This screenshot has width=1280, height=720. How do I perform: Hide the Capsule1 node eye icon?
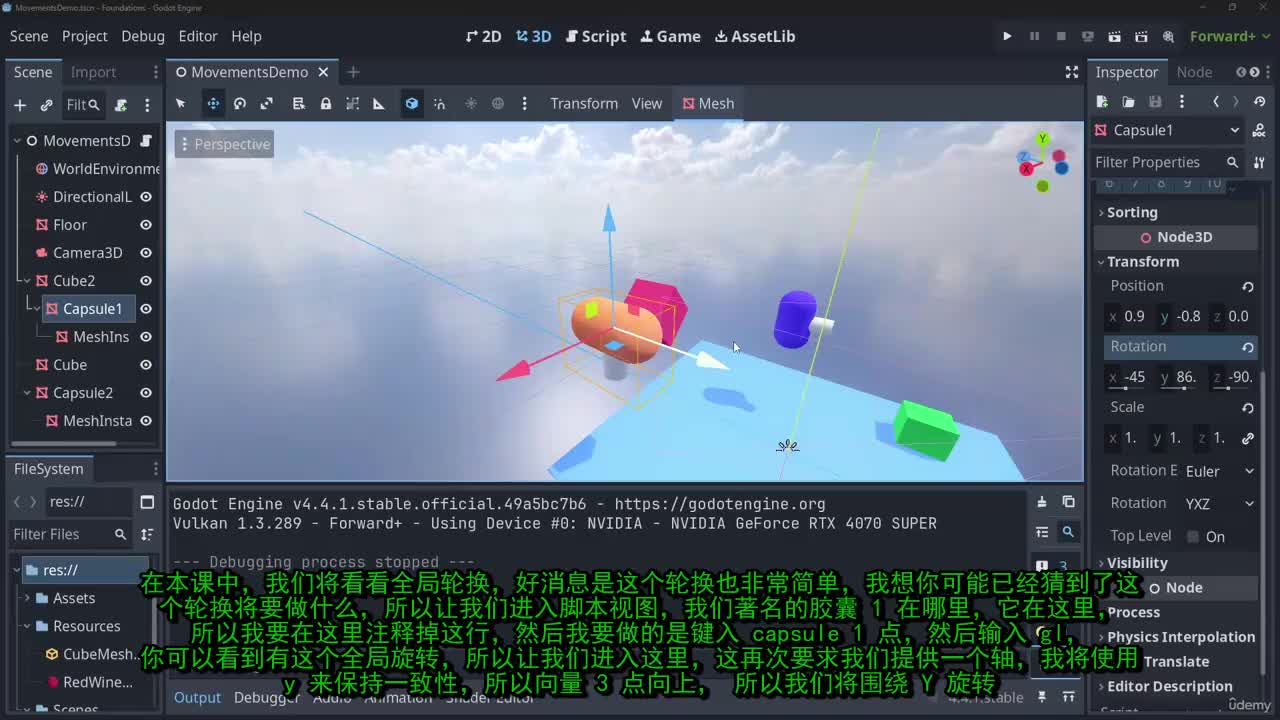click(146, 309)
